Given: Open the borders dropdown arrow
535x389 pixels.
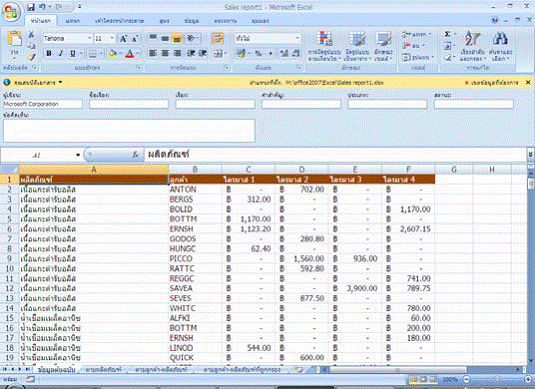Looking at the screenshot, I should [100, 53].
